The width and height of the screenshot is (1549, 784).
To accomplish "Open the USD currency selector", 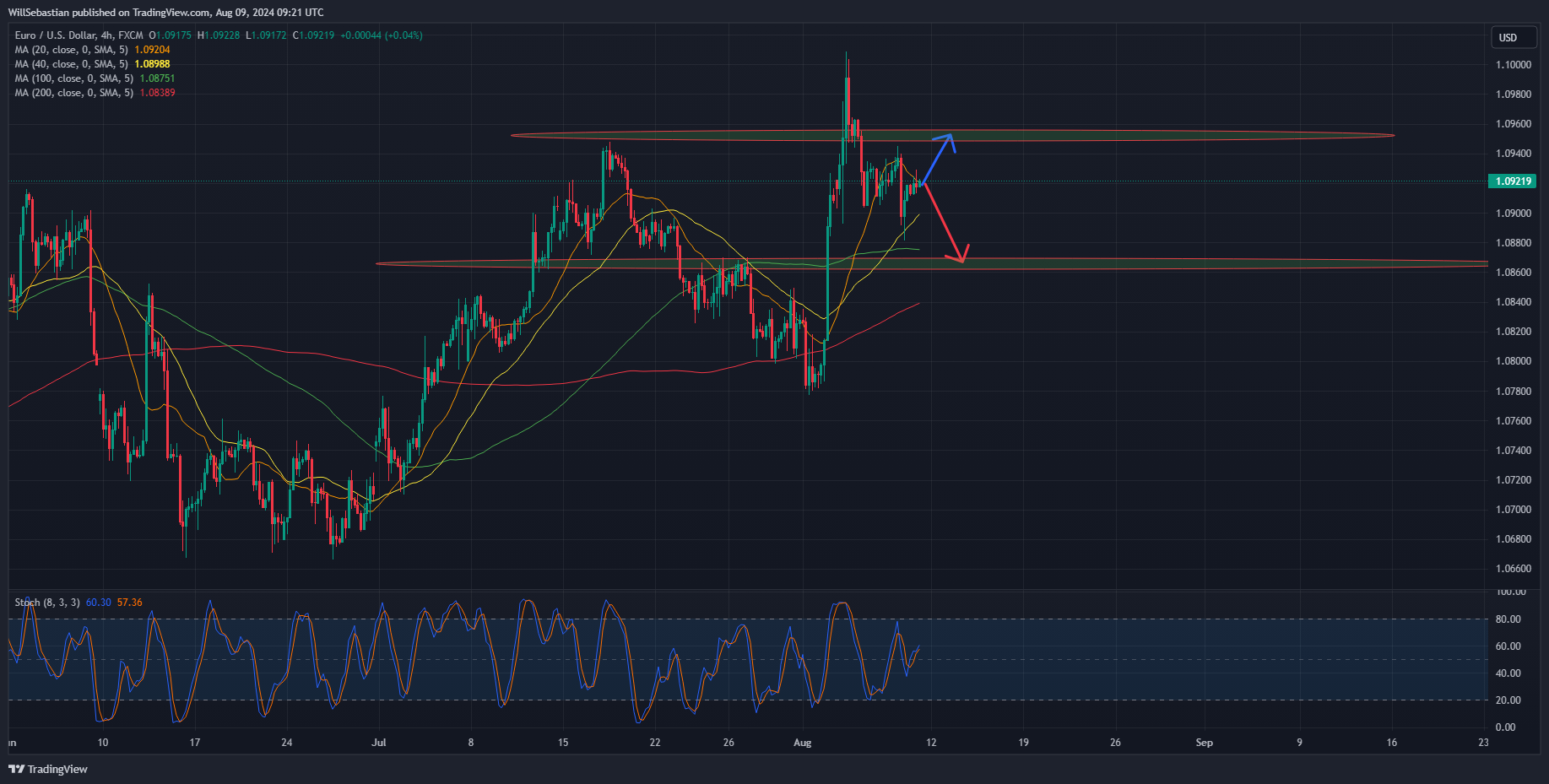I will (1514, 37).
